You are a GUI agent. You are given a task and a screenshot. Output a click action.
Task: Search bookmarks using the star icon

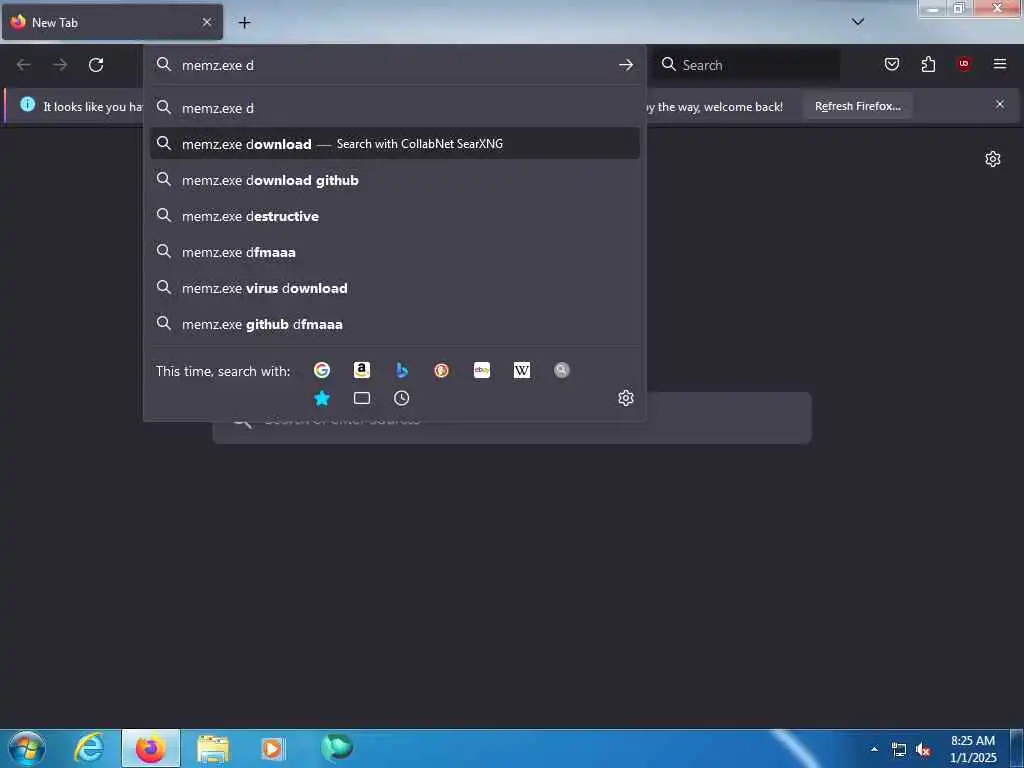click(x=322, y=398)
